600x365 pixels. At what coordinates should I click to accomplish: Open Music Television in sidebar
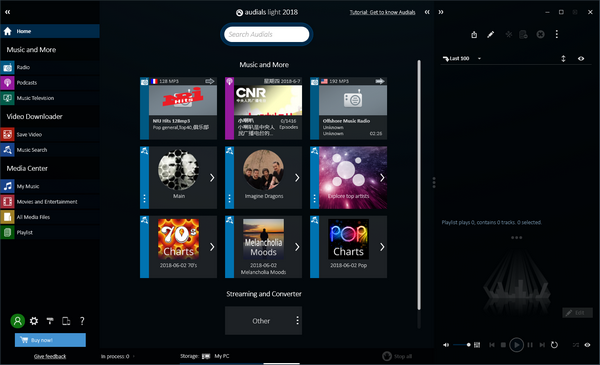coord(50,98)
